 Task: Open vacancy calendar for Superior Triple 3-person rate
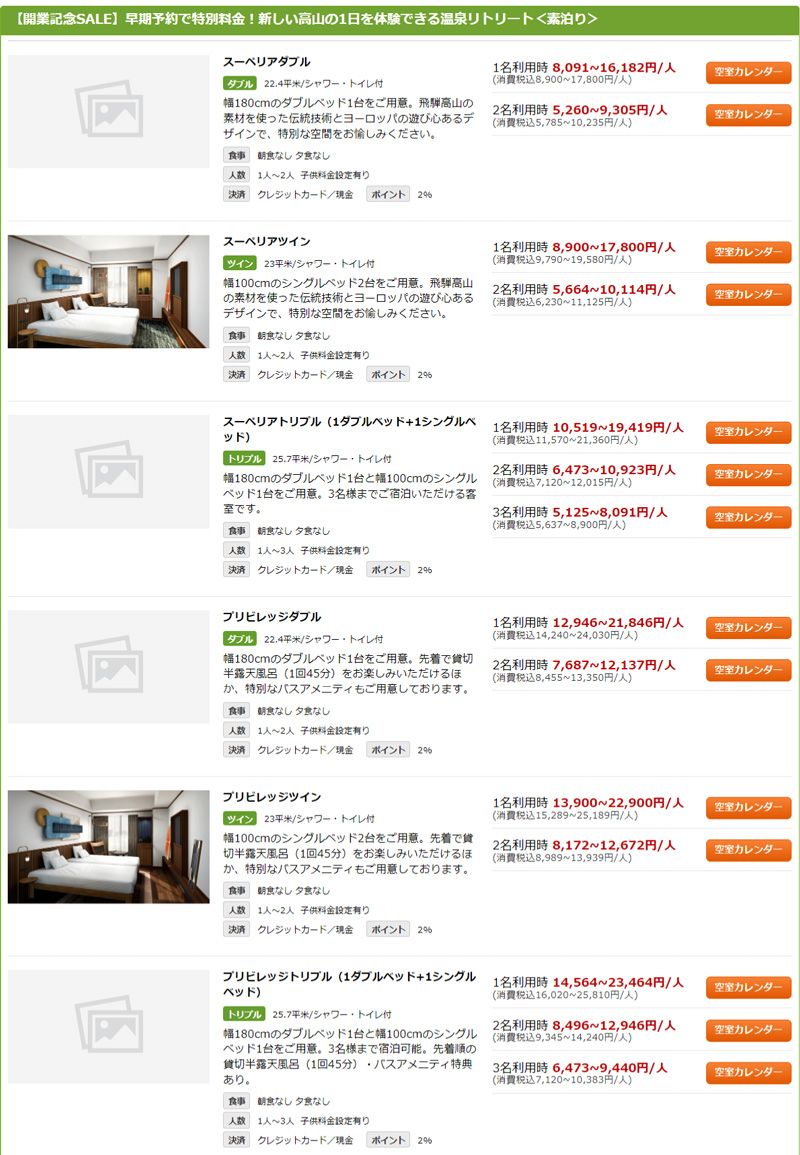(748, 517)
